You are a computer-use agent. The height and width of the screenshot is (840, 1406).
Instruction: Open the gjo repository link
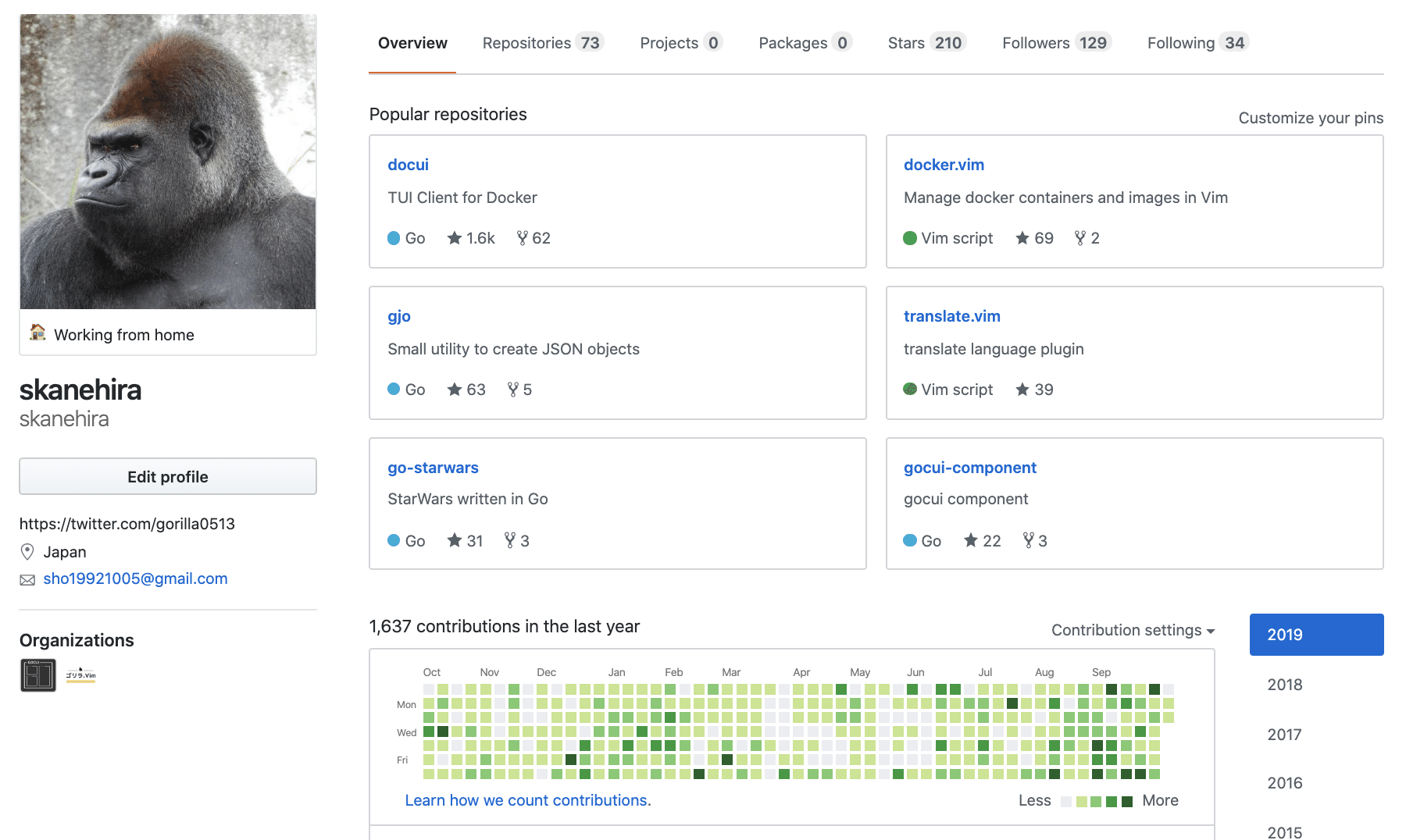tap(399, 316)
